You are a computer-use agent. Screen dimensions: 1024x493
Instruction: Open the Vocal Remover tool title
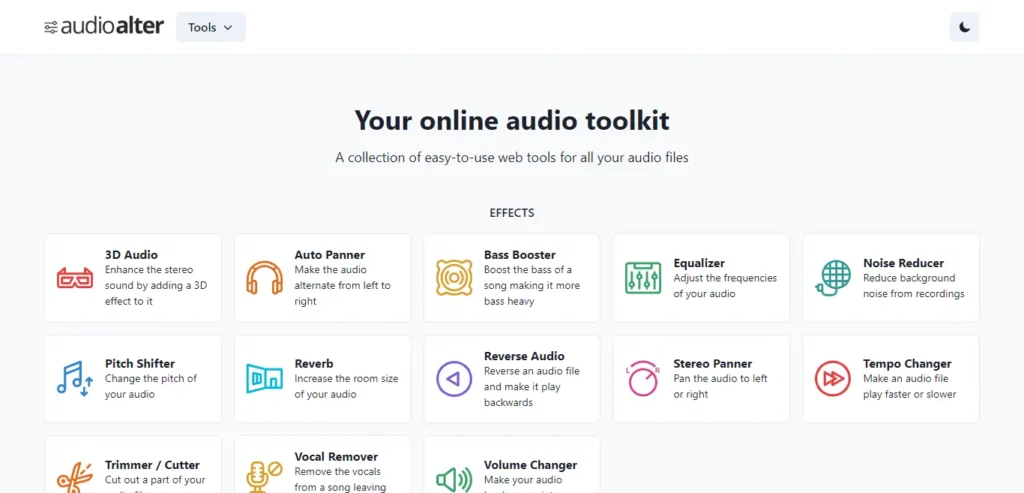(336, 456)
